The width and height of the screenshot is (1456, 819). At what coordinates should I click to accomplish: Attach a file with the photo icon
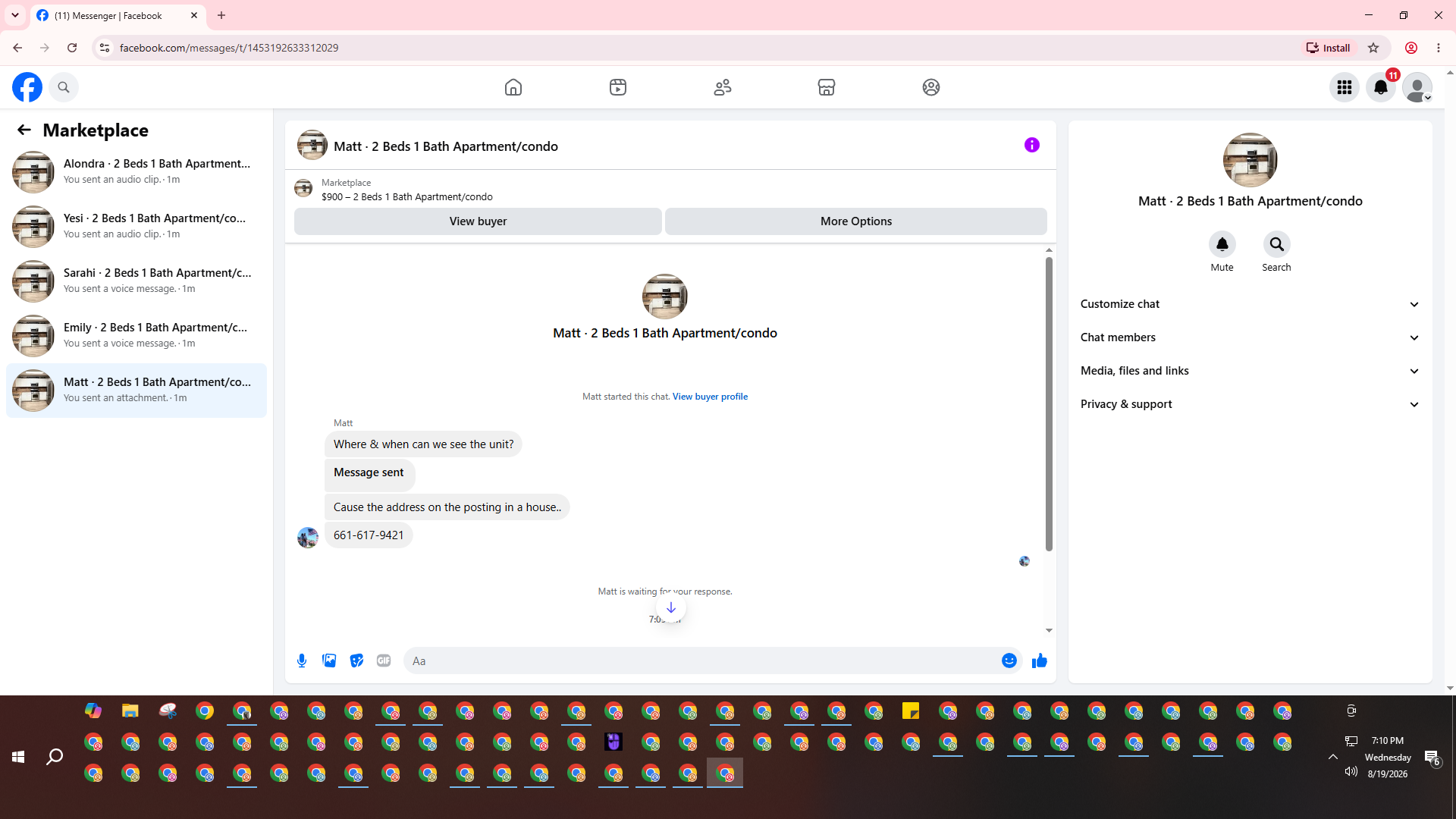(x=329, y=661)
